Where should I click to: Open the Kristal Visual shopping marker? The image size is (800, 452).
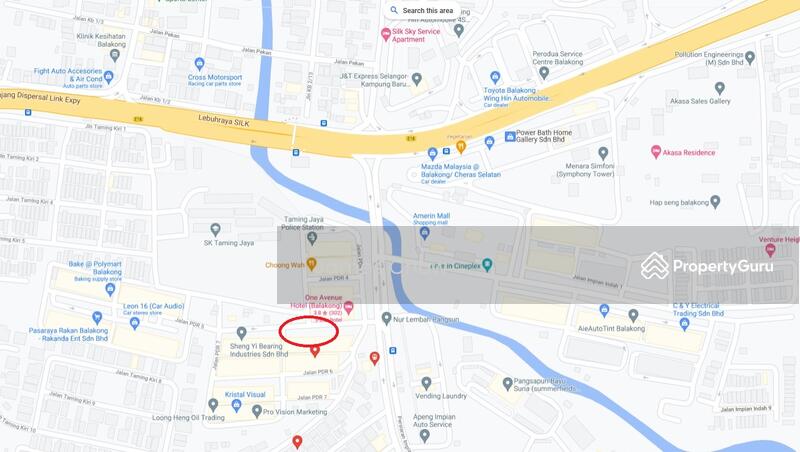click(236, 406)
